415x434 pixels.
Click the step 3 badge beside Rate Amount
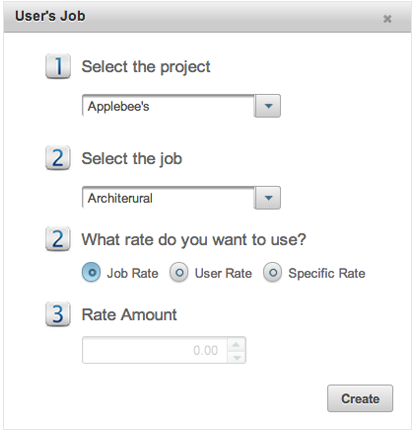pyautogui.click(x=58, y=314)
